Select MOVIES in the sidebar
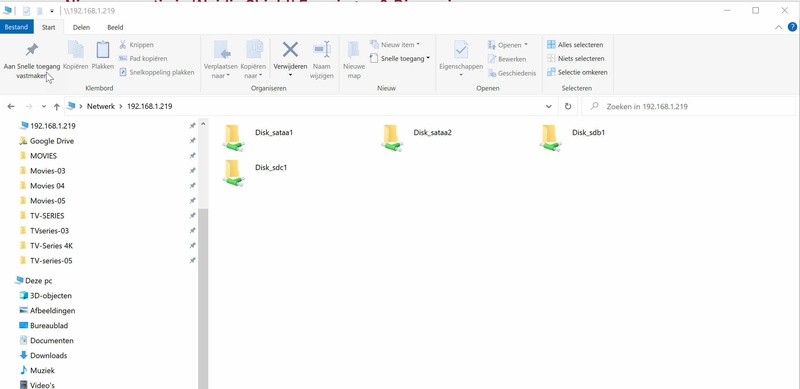 tap(43, 156)
